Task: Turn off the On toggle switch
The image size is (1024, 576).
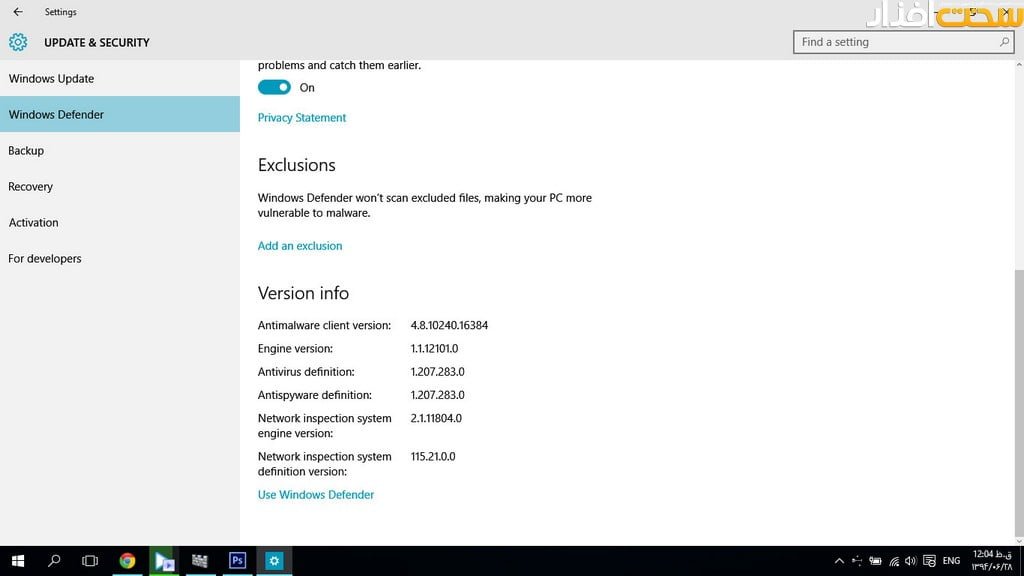Action: (x=274, y=87)
